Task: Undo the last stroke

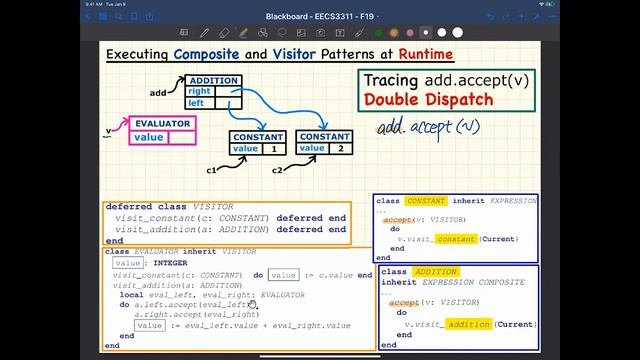Action: click(491, 17)
